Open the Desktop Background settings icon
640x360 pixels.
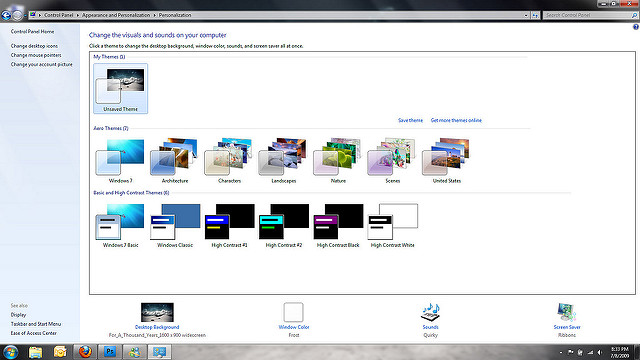[x=157, y=312]
